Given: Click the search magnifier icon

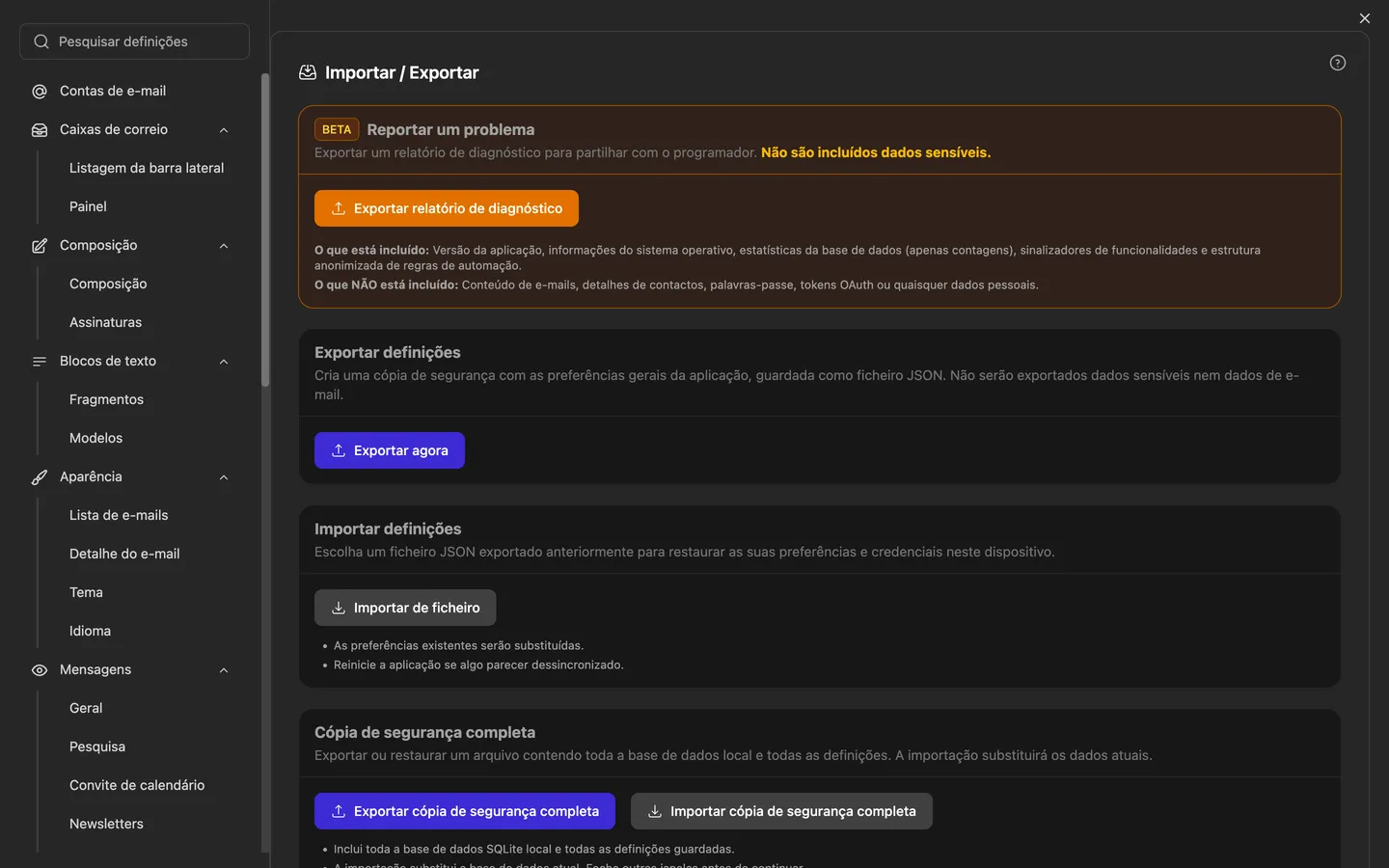Looking at the screenshot, I should click(x=41, y=41).
